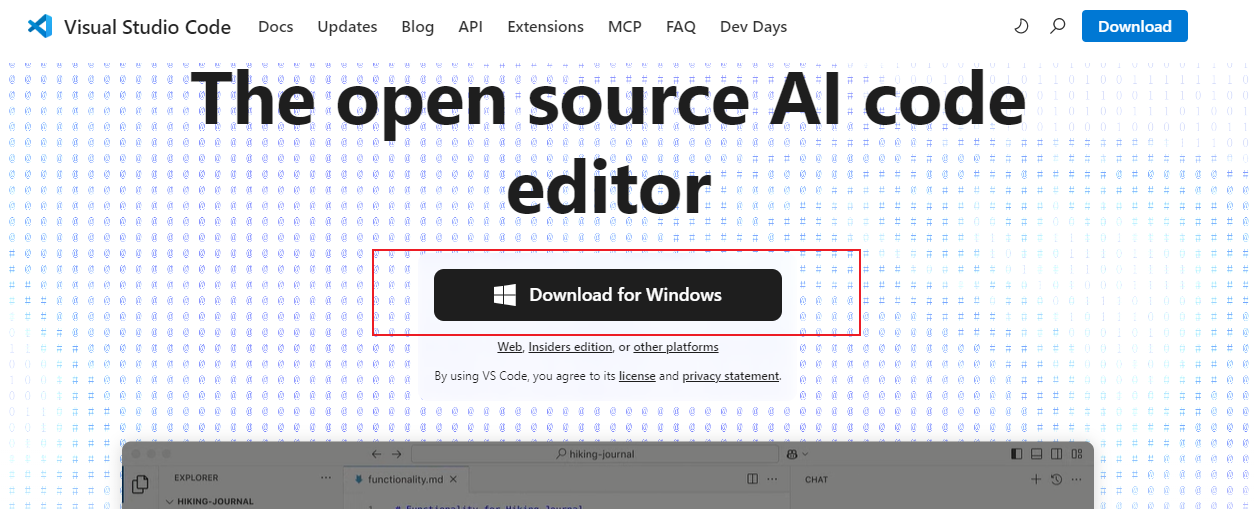Click the EXPLORER panel title
Image resolution: width=1254 pixels, height=509 pixels.
pos(196,478)
